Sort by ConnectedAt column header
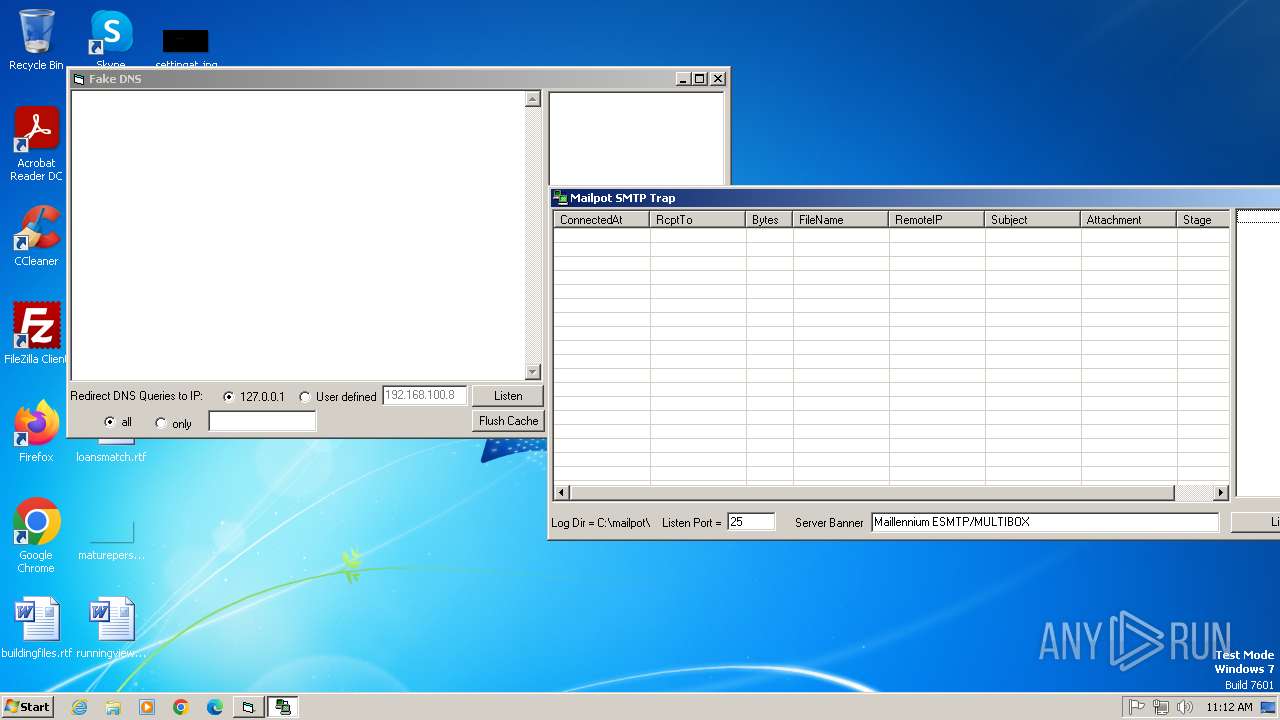The image size is (1280, 720). (x=602, y=220)
